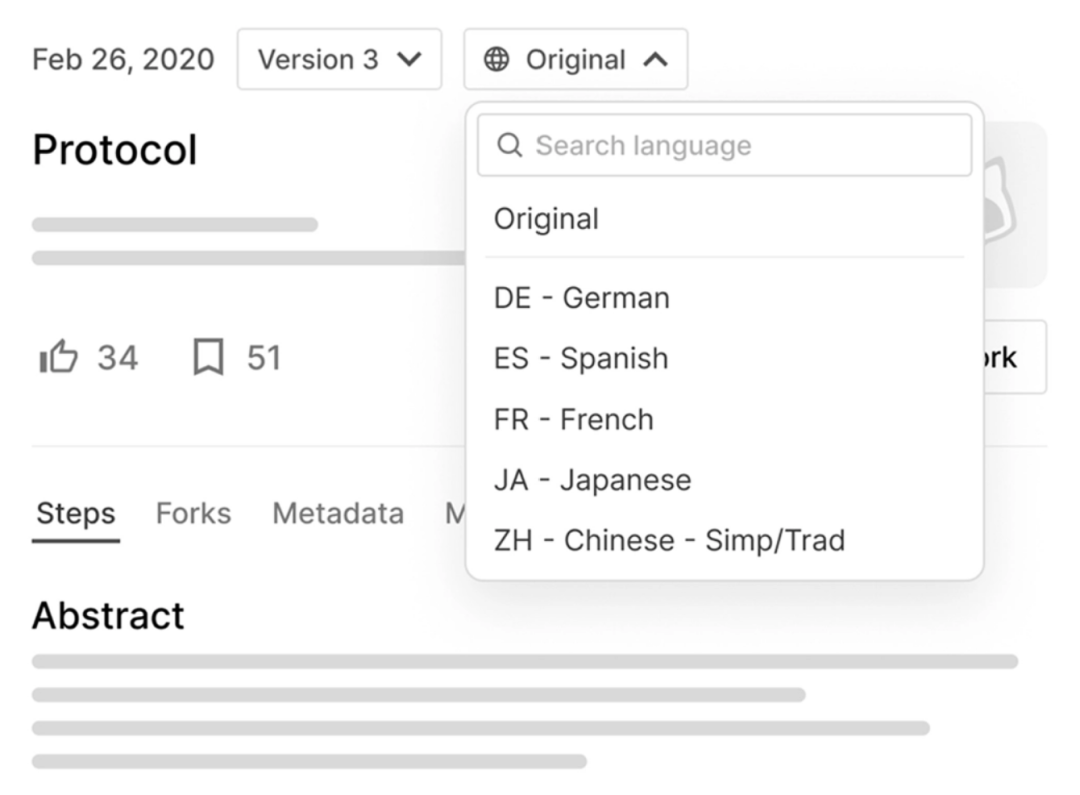Screen dimensions: 1080x795
Task: Choose FR - French language
Action: [x=725, y=420]
